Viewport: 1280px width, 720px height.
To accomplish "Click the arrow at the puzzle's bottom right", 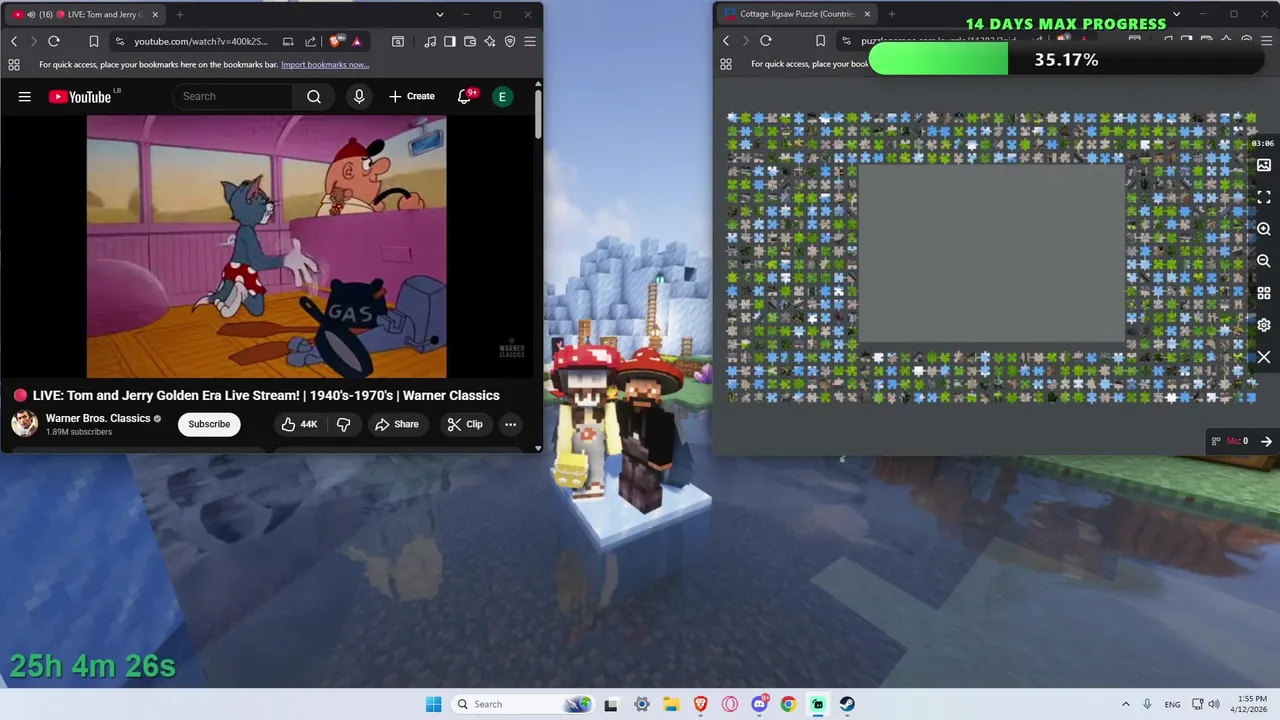I will pos(1266,441).
